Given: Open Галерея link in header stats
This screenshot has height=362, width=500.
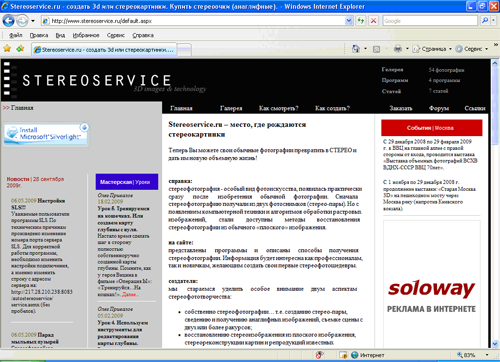Looking at the screenshot, I should click(392, 69).
